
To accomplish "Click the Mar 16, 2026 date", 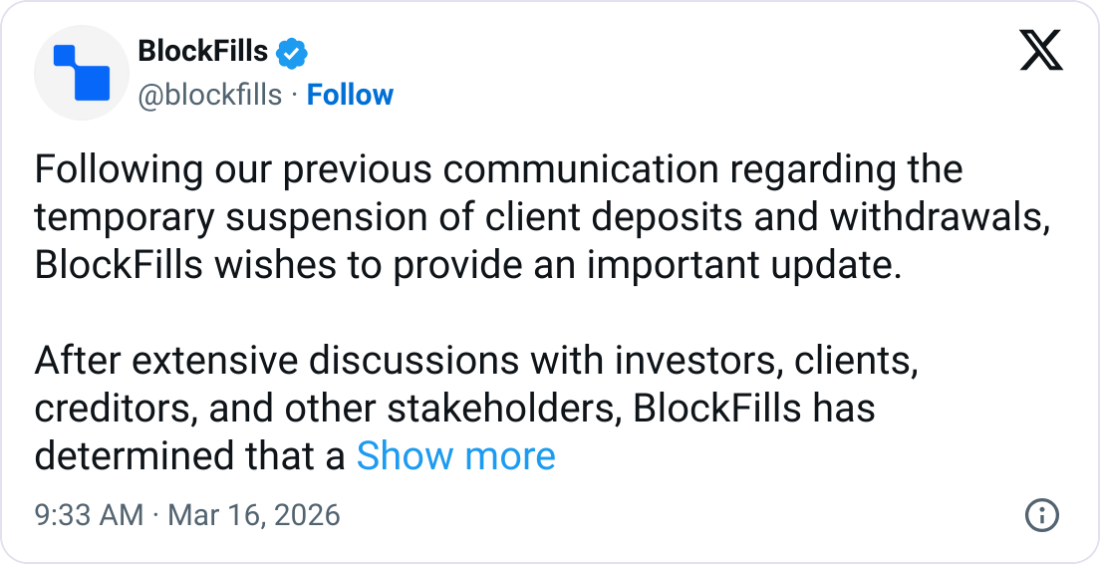I will (254, 516).
